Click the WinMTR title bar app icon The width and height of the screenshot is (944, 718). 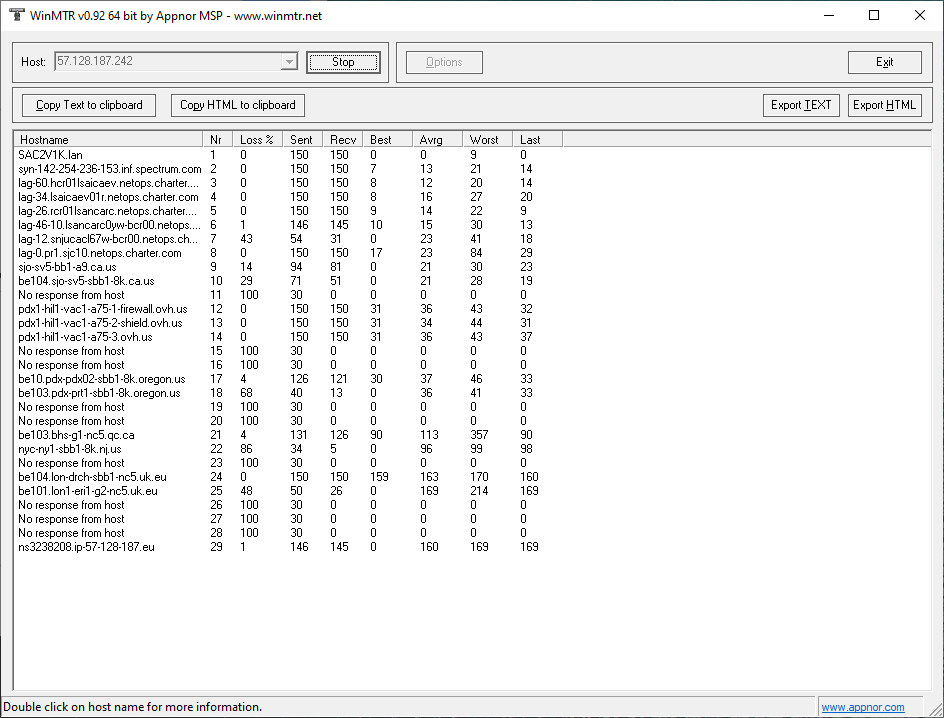click(x=16, y=14)
